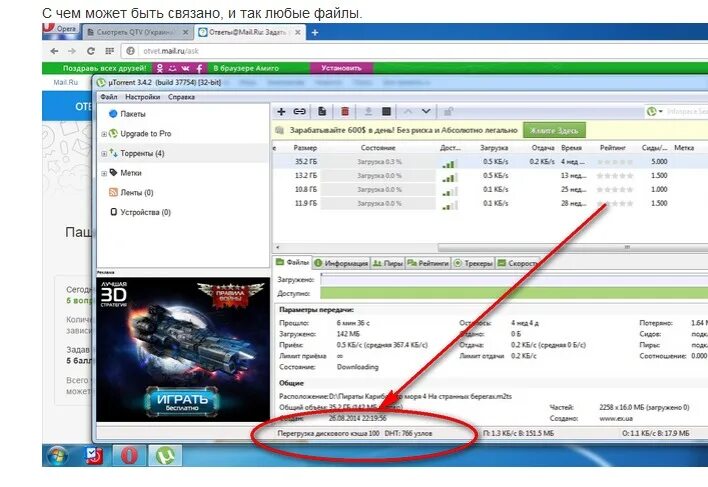
Task: Open the Справка menu
Action: click(182, 97)
